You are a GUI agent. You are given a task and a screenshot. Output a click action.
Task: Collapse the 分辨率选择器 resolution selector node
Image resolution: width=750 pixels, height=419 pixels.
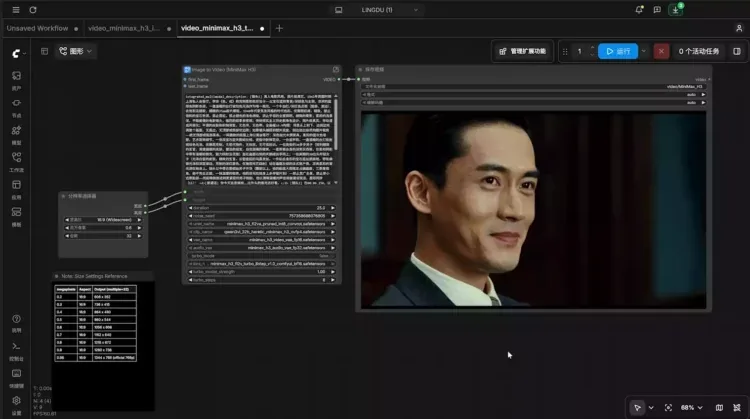click(x=63, y=196)
